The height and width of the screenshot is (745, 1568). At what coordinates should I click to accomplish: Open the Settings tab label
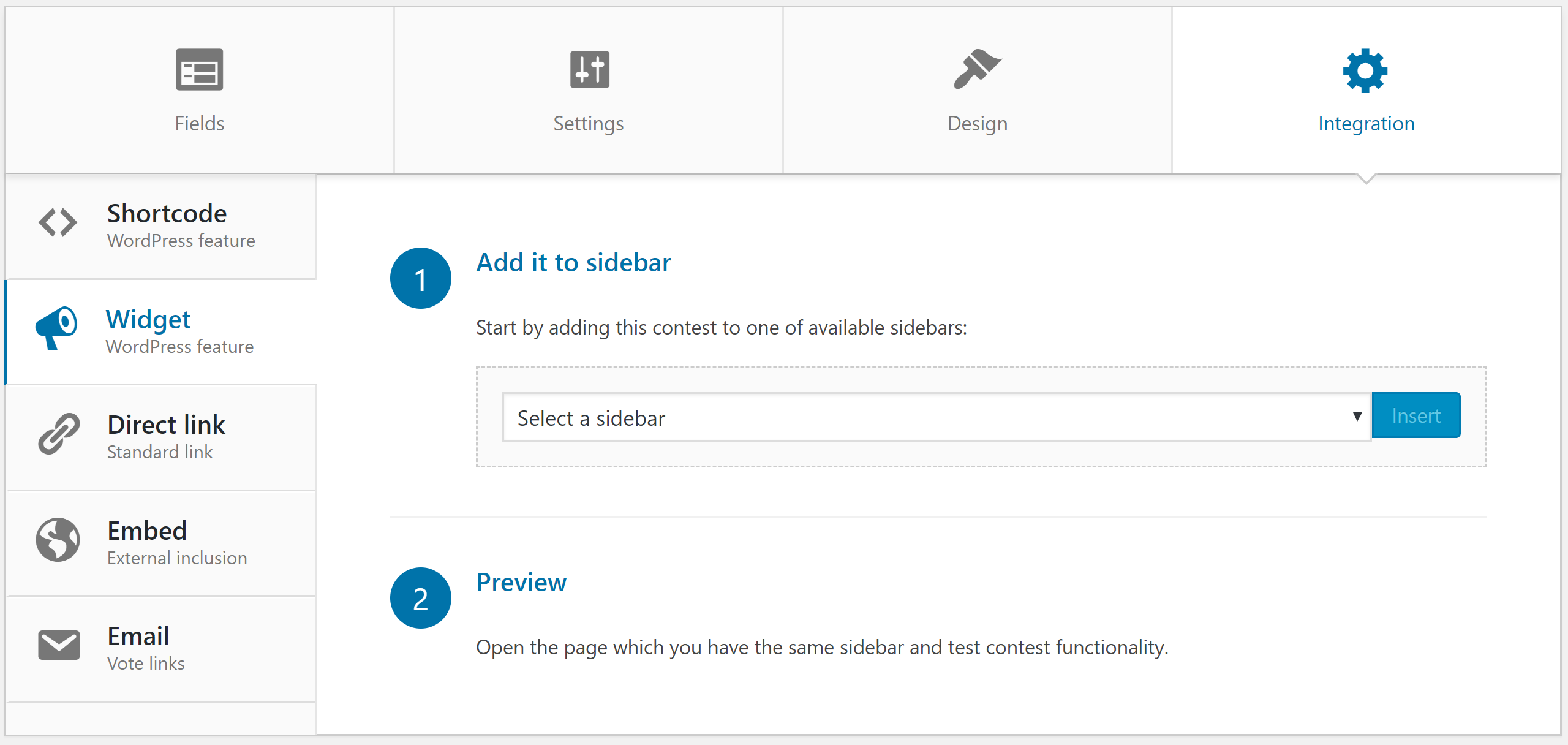[x=589, y=124]
